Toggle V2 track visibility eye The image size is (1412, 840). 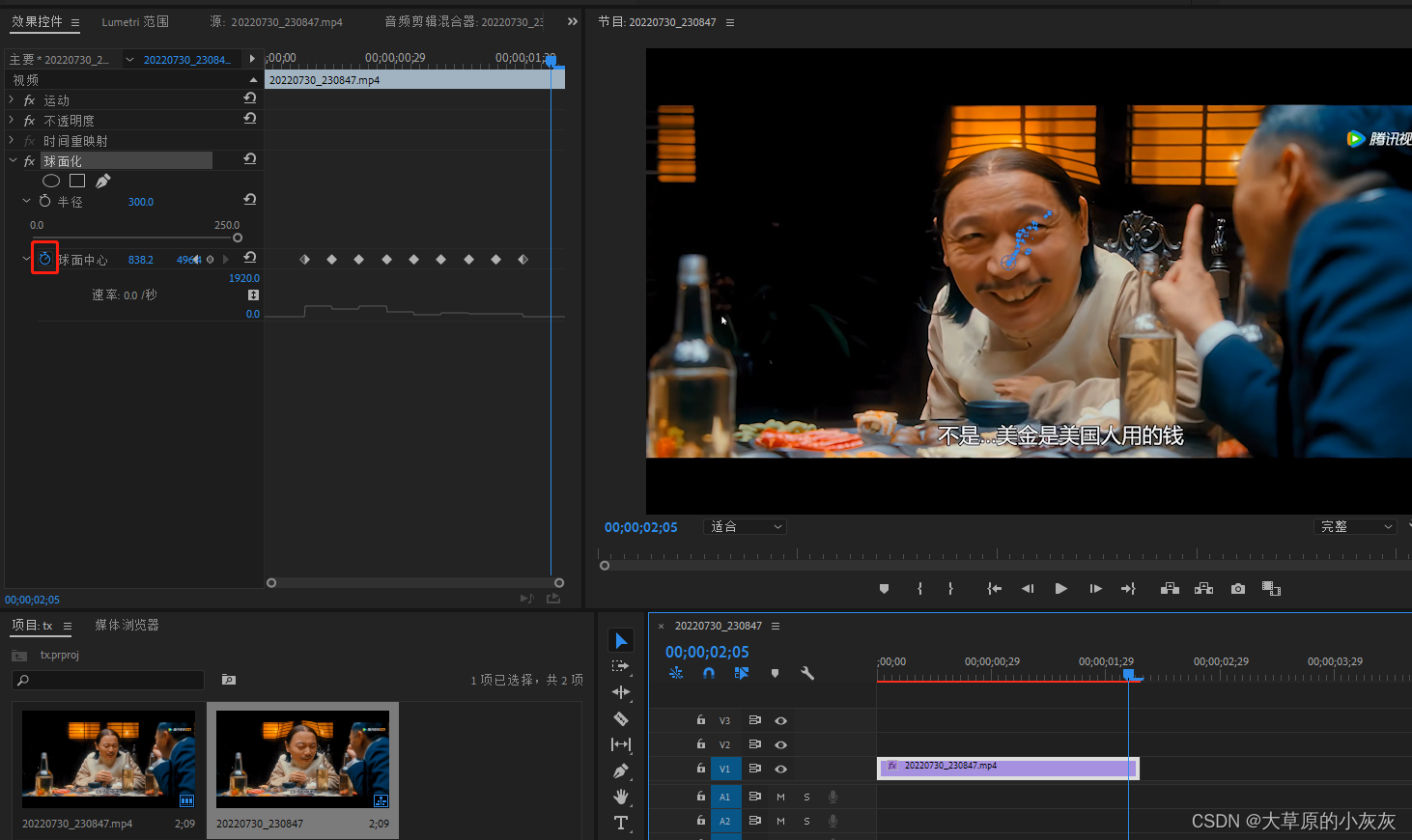780,744
